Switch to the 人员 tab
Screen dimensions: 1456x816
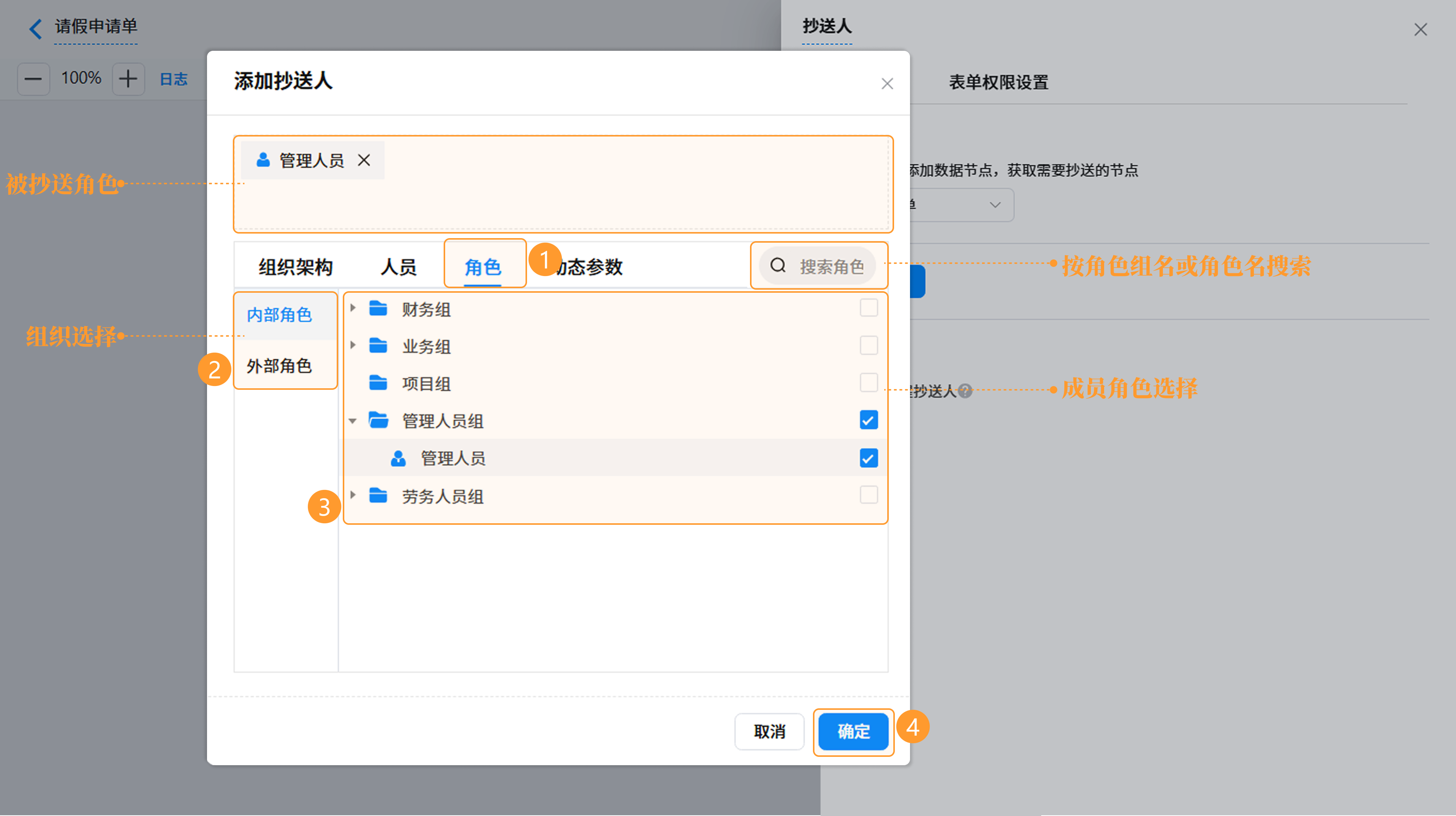pos(399,267)
